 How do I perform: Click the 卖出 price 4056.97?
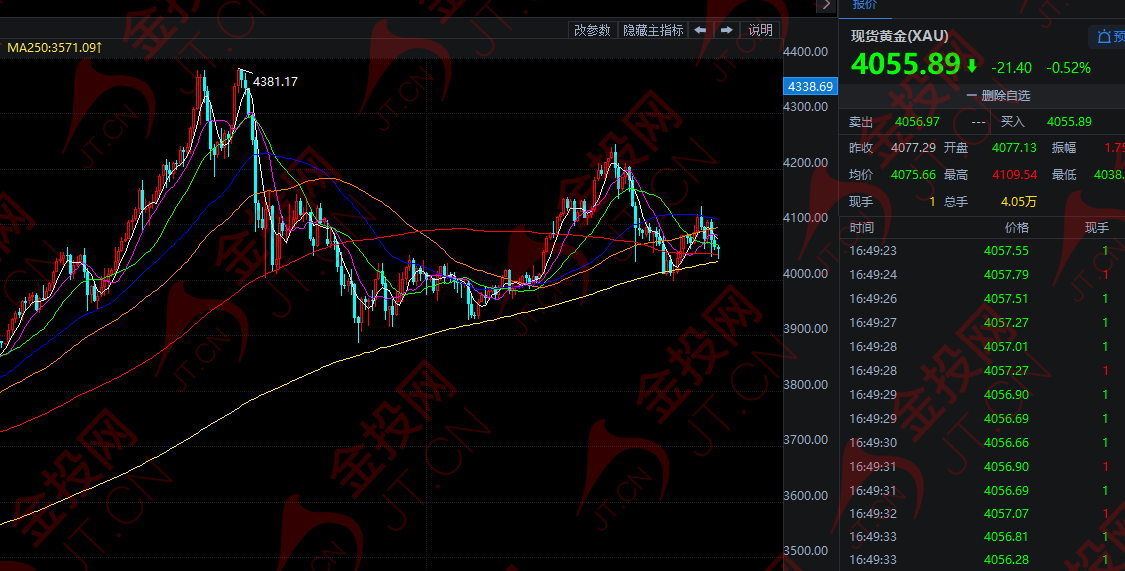click(917, 122)
